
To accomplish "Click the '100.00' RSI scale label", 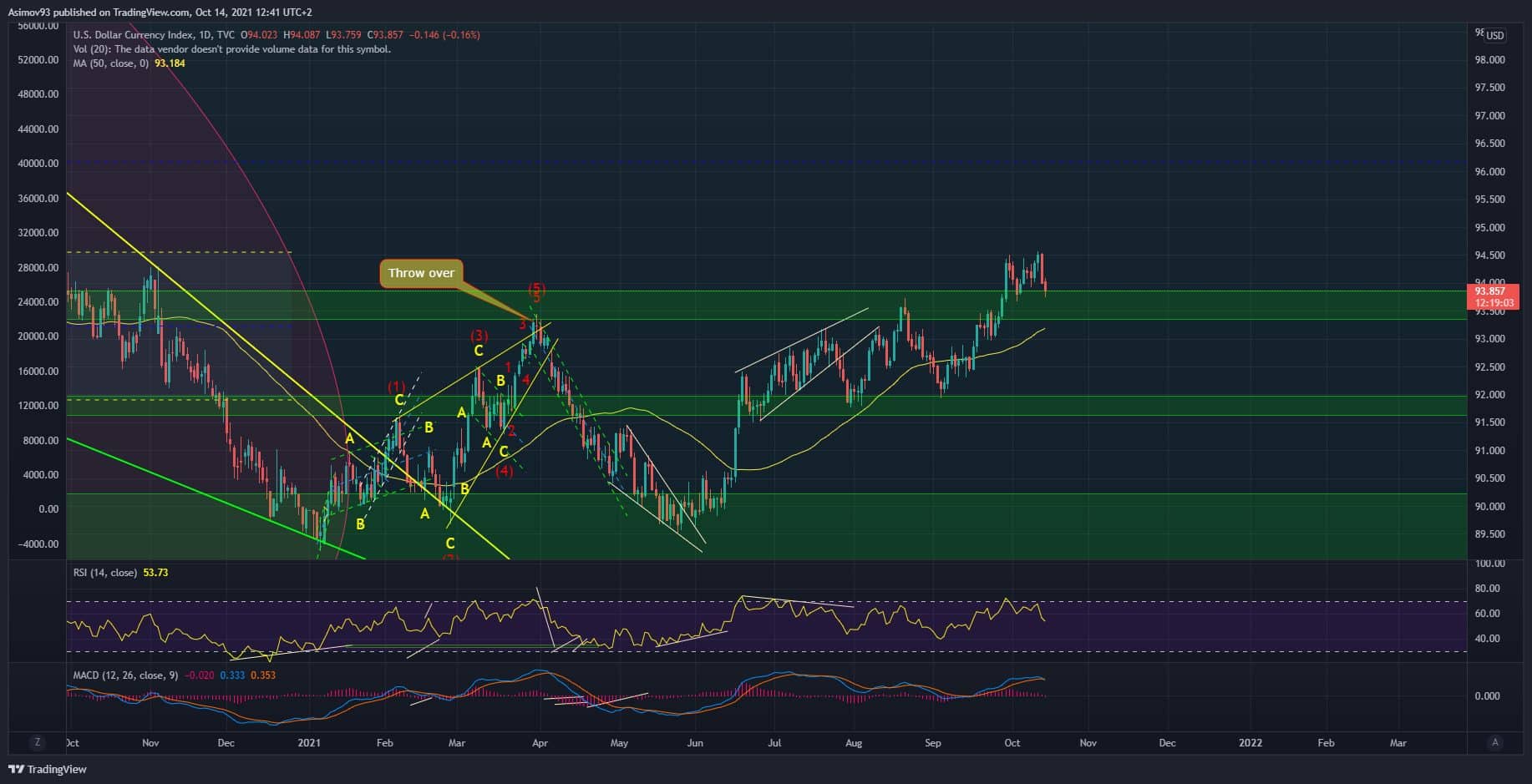I will [1490, 564].
